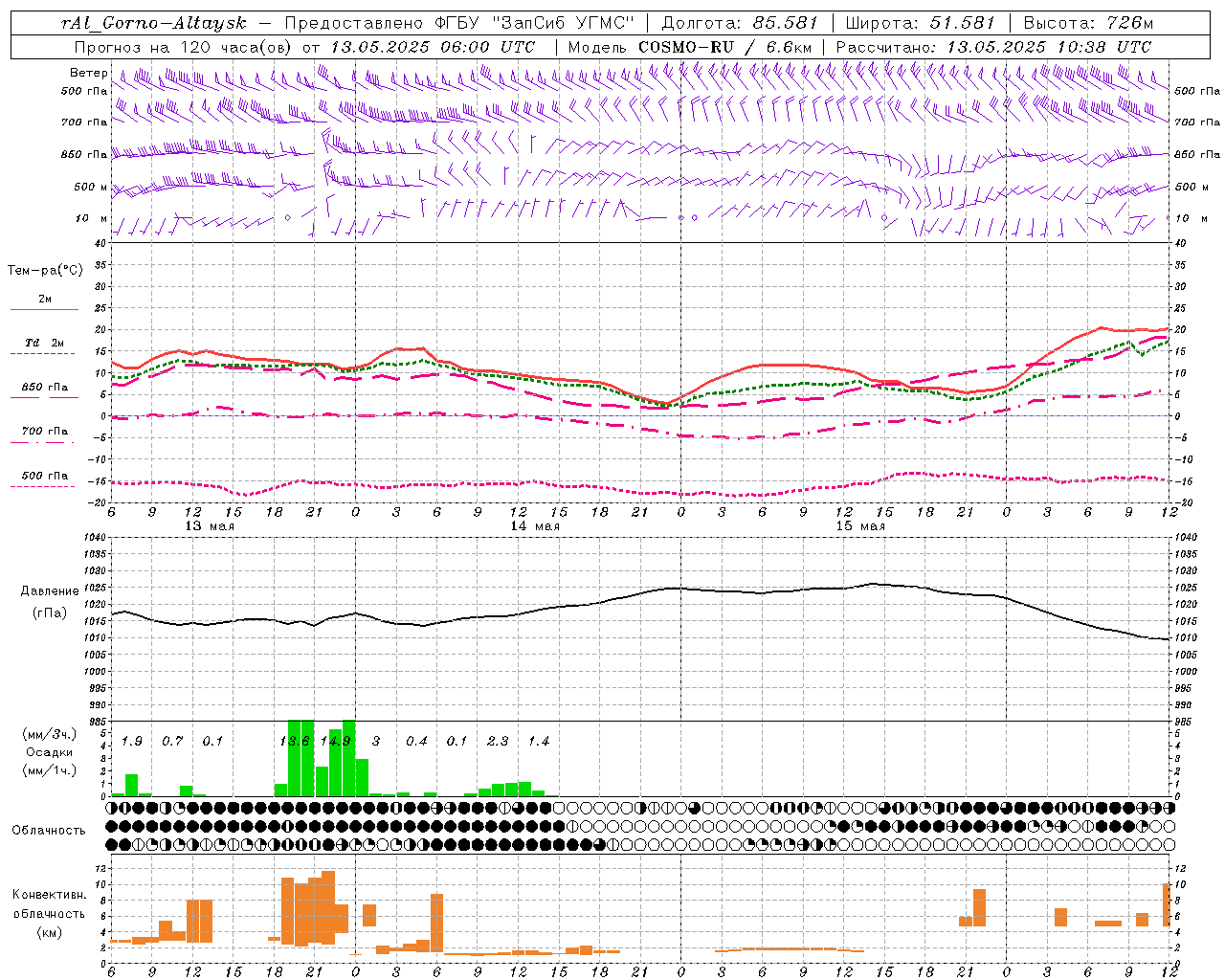Click right-side 850 гПа wind level label
The image size is (1225, 980).
(1197, 154)
